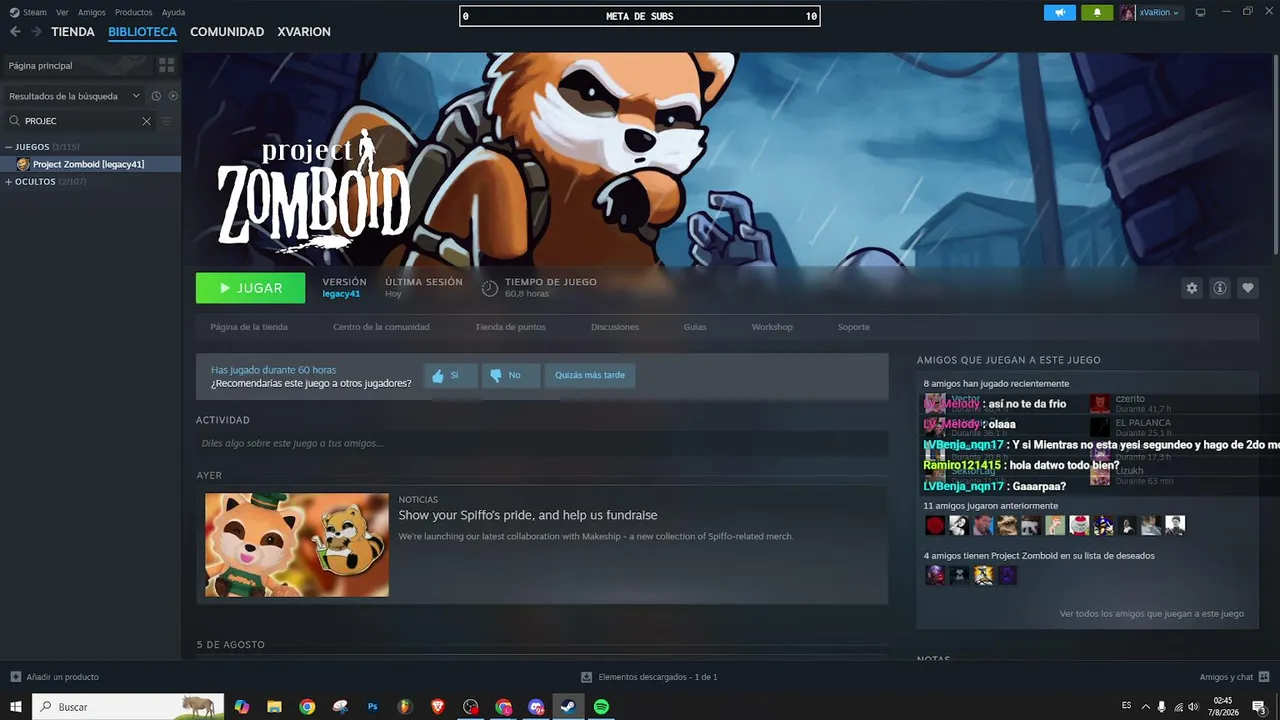Screen dimensions: 1280x720
Task: Open Centro de la comunidad link
Action: 381,327
